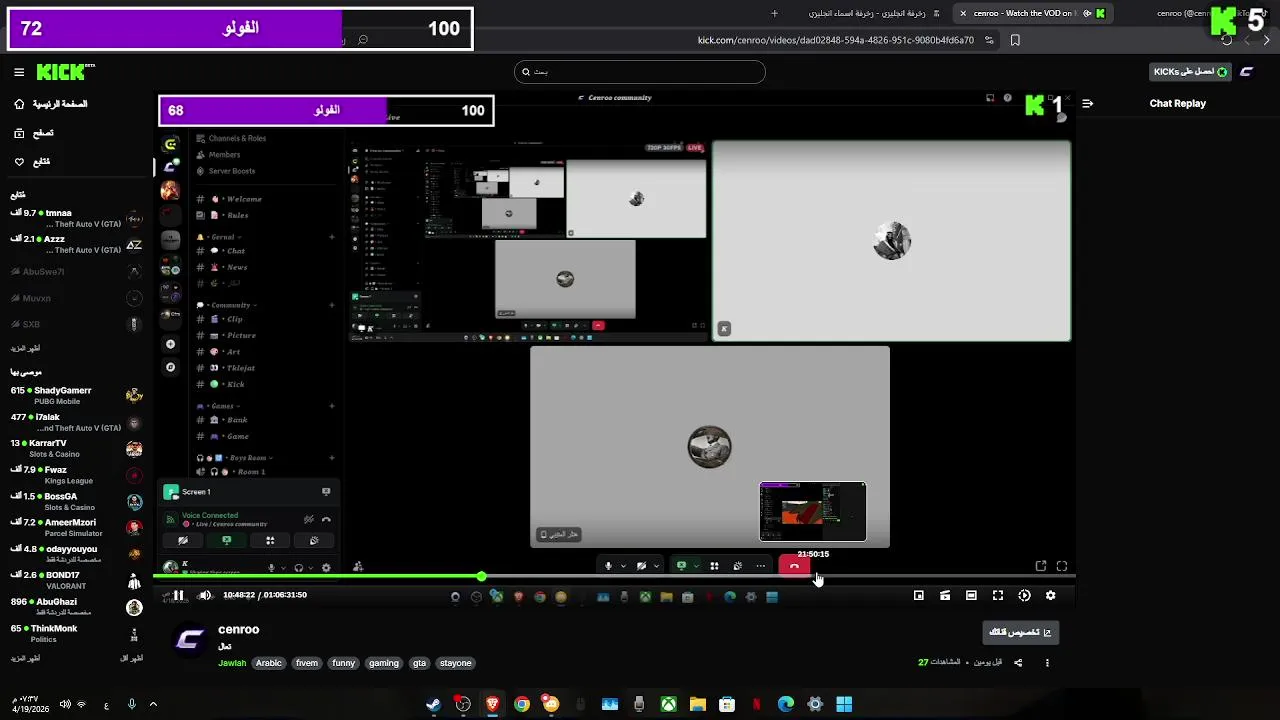The height and width of the screenshot is (720, 1280).
Task: Open the Kick sidebar hamburger menu
Action: (x=19, y=72)
